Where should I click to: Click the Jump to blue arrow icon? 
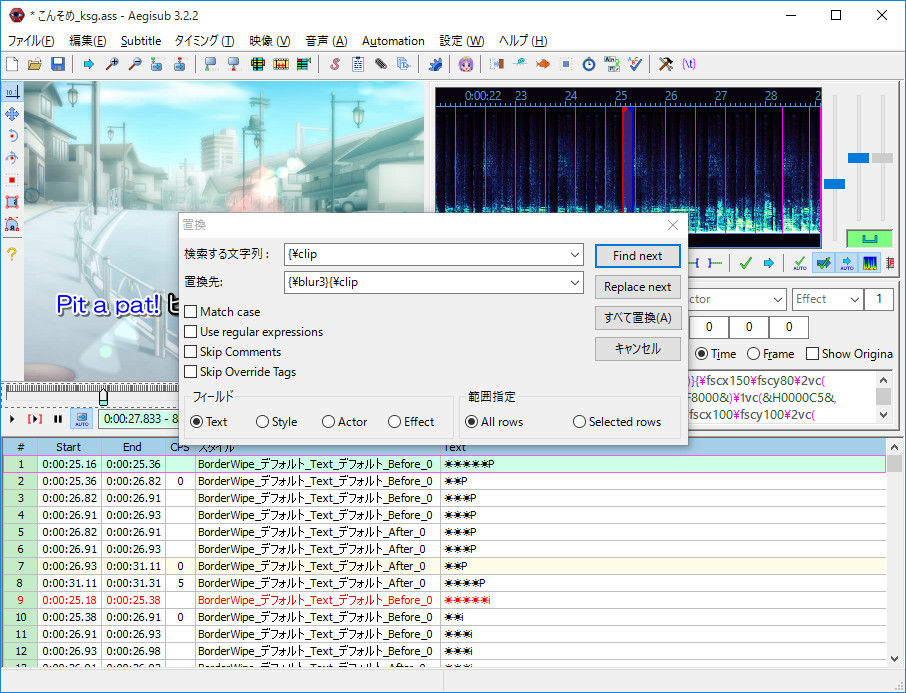[88, 64]
